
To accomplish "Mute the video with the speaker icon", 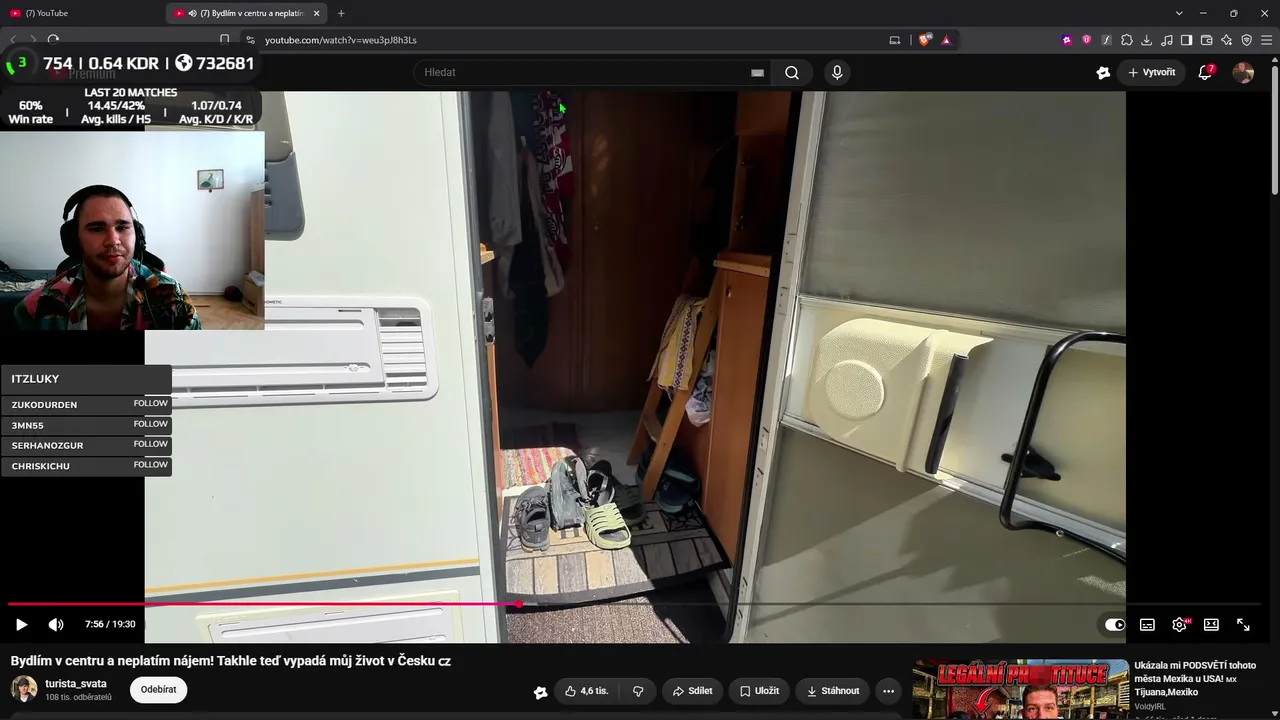I will click(x=56, y=624).
